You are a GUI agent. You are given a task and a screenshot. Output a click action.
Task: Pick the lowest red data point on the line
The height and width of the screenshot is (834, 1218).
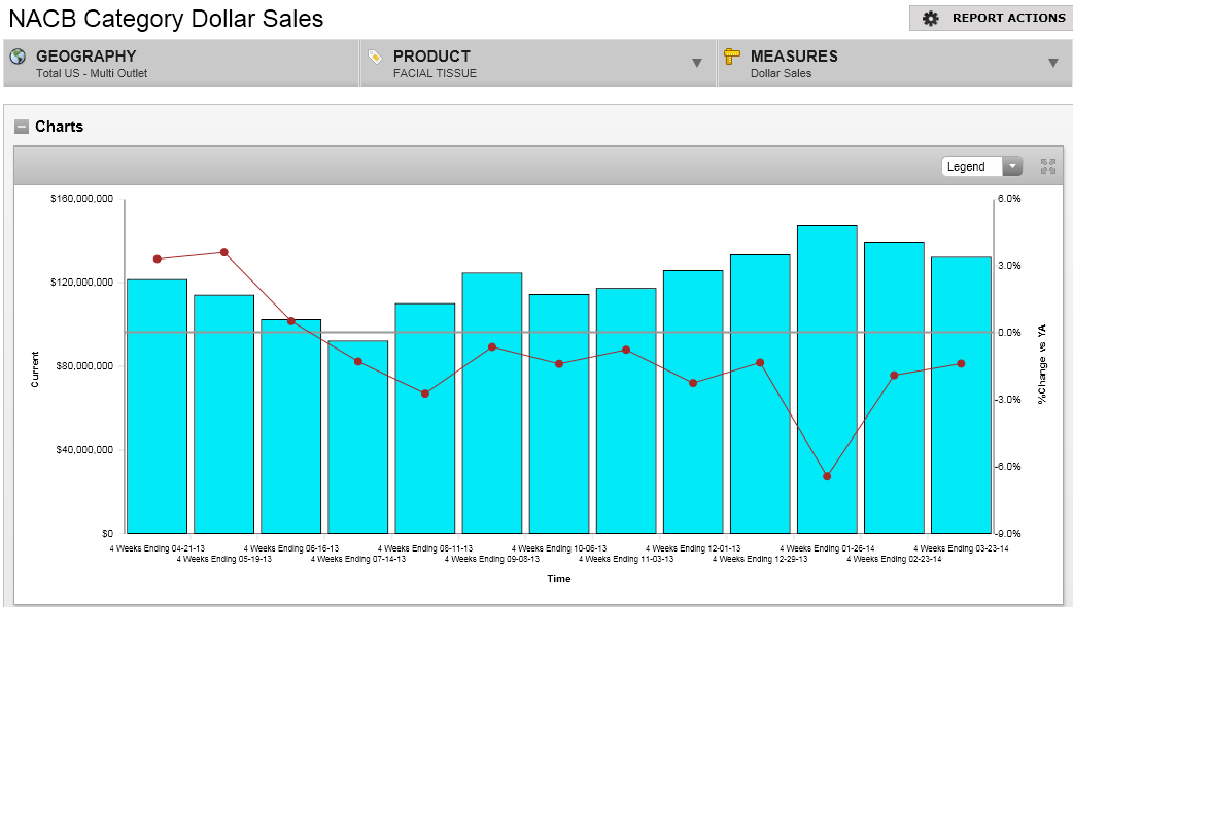click(x=827, y=476)
